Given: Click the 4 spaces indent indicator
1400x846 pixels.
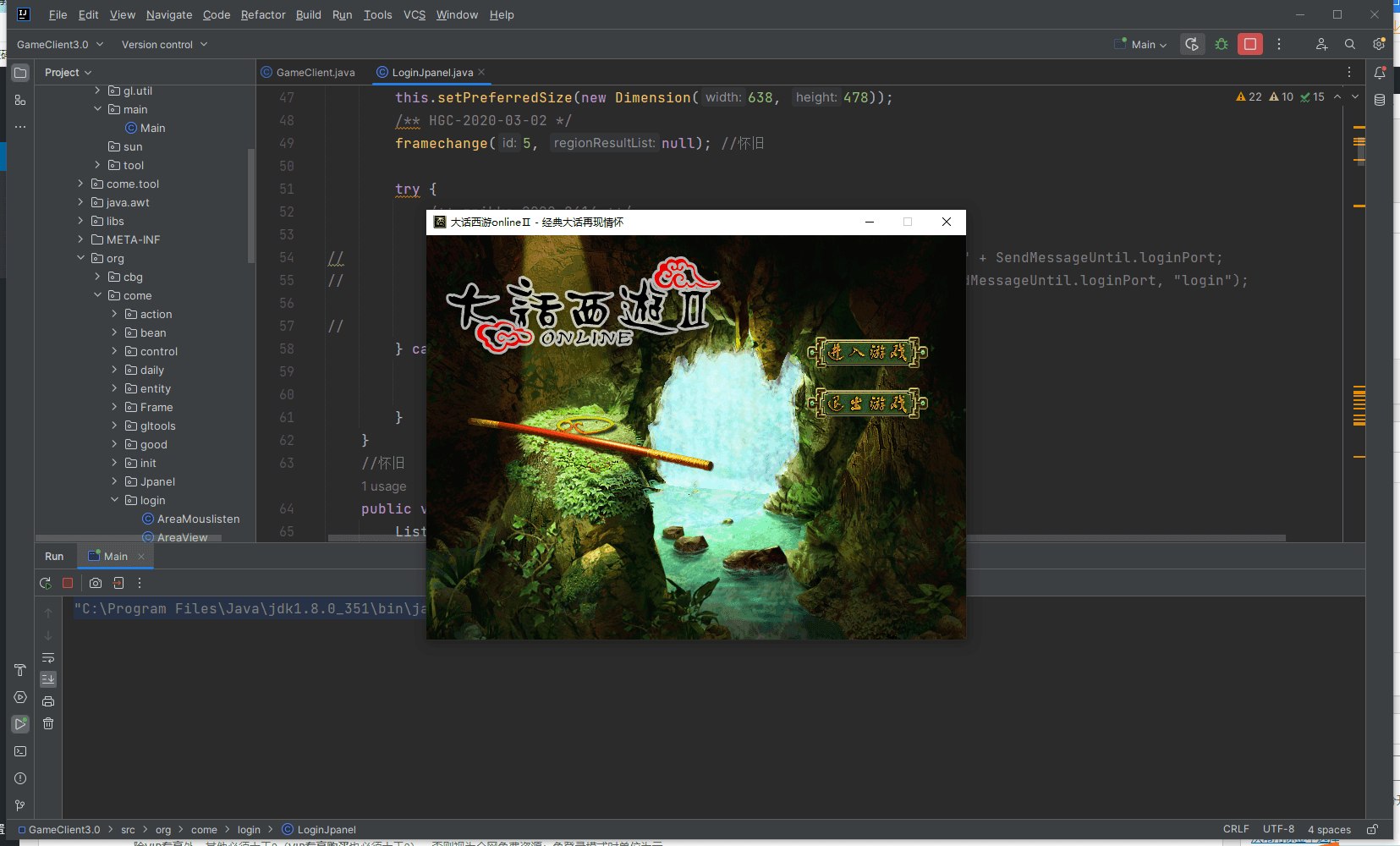Looking at the screenshot, I should tap(1329, 829).
